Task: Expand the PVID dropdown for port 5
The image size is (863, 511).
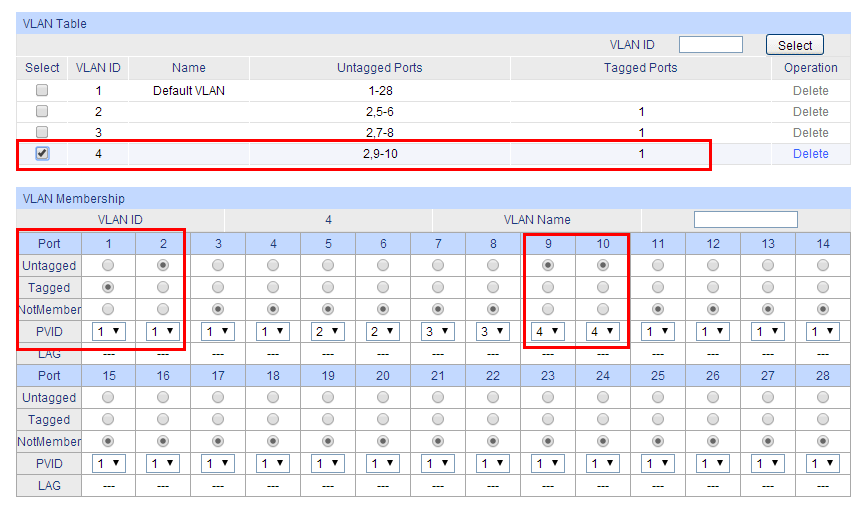Action: coord(328,331)
